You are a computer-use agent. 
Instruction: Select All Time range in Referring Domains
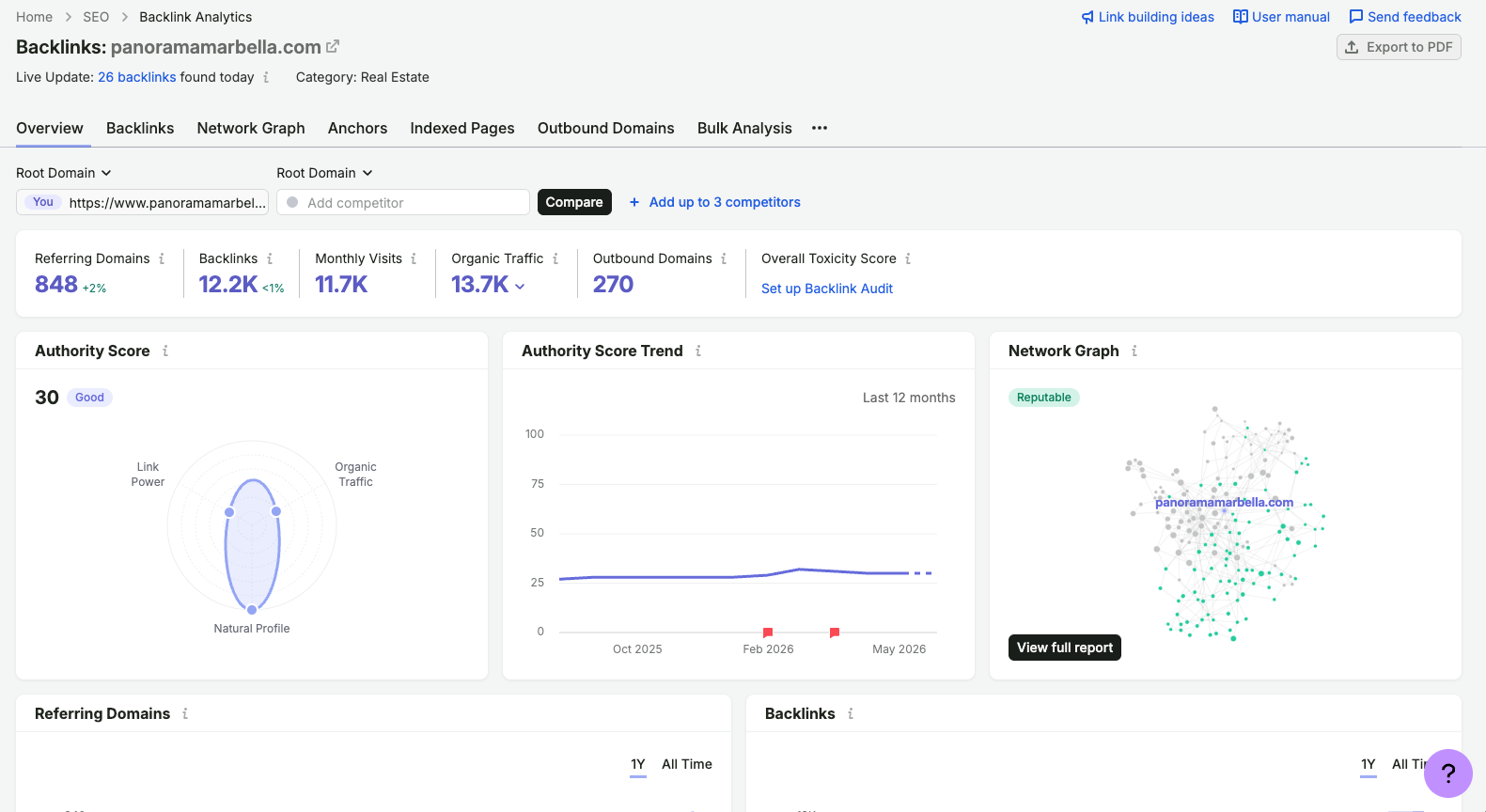click(x=687, y=764)
